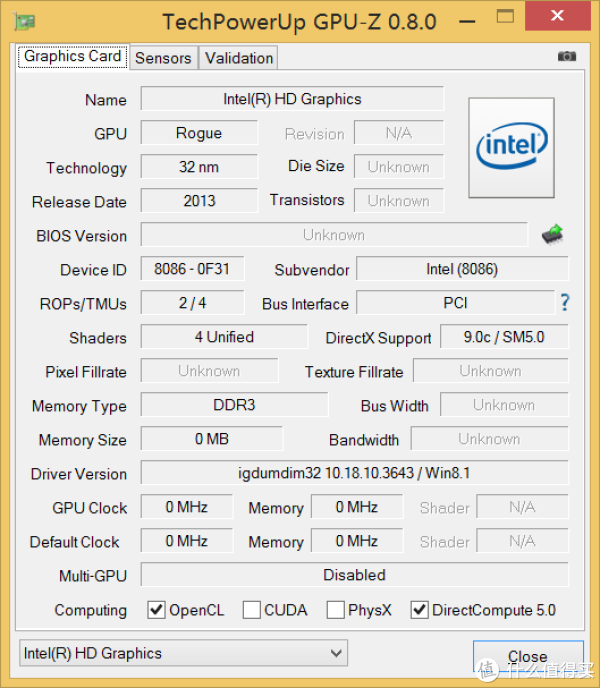This screenshot has height=688, width=600.
Task: Open the Validation tab
Action: point(239,58)
